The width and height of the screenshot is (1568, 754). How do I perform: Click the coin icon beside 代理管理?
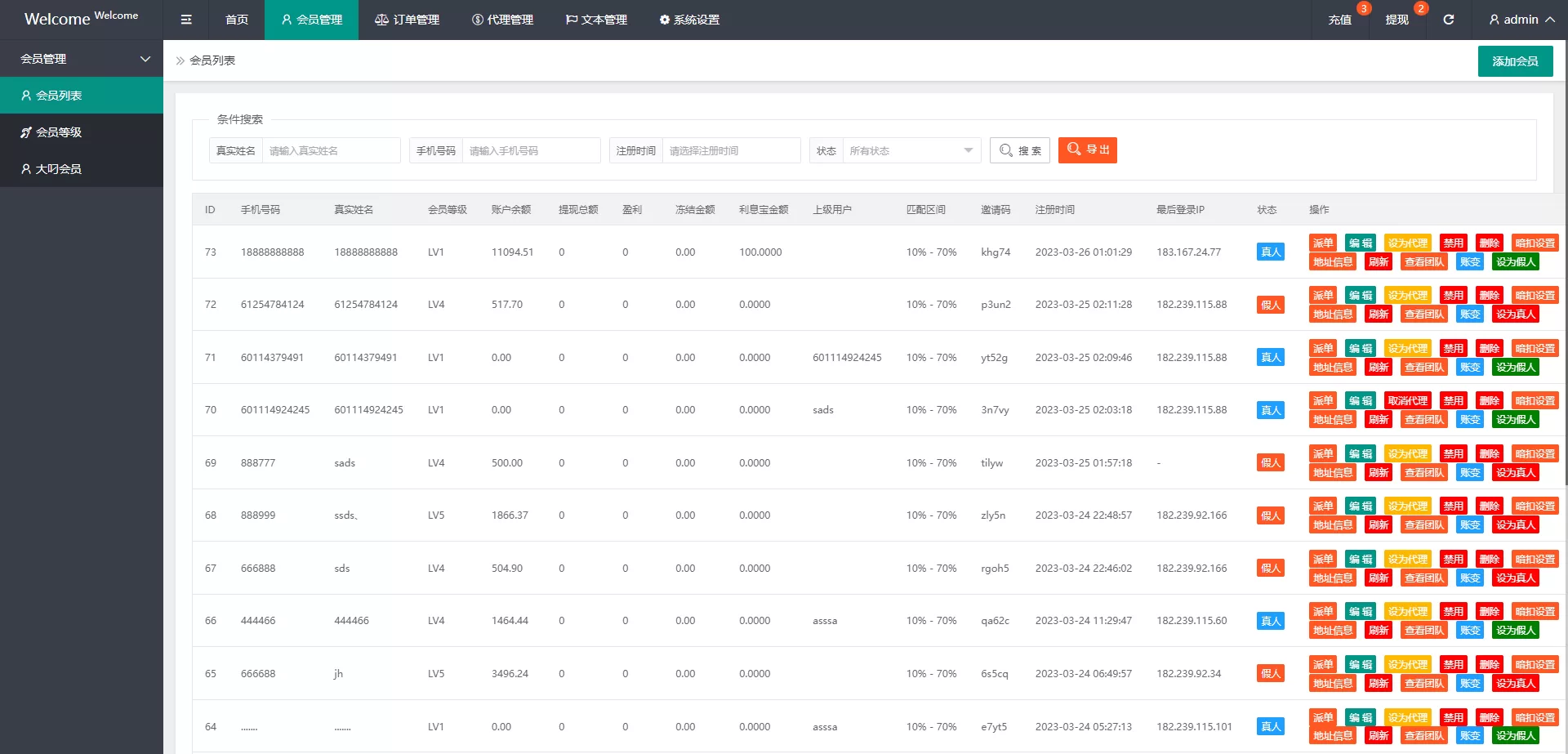click(x=477, y=20)
